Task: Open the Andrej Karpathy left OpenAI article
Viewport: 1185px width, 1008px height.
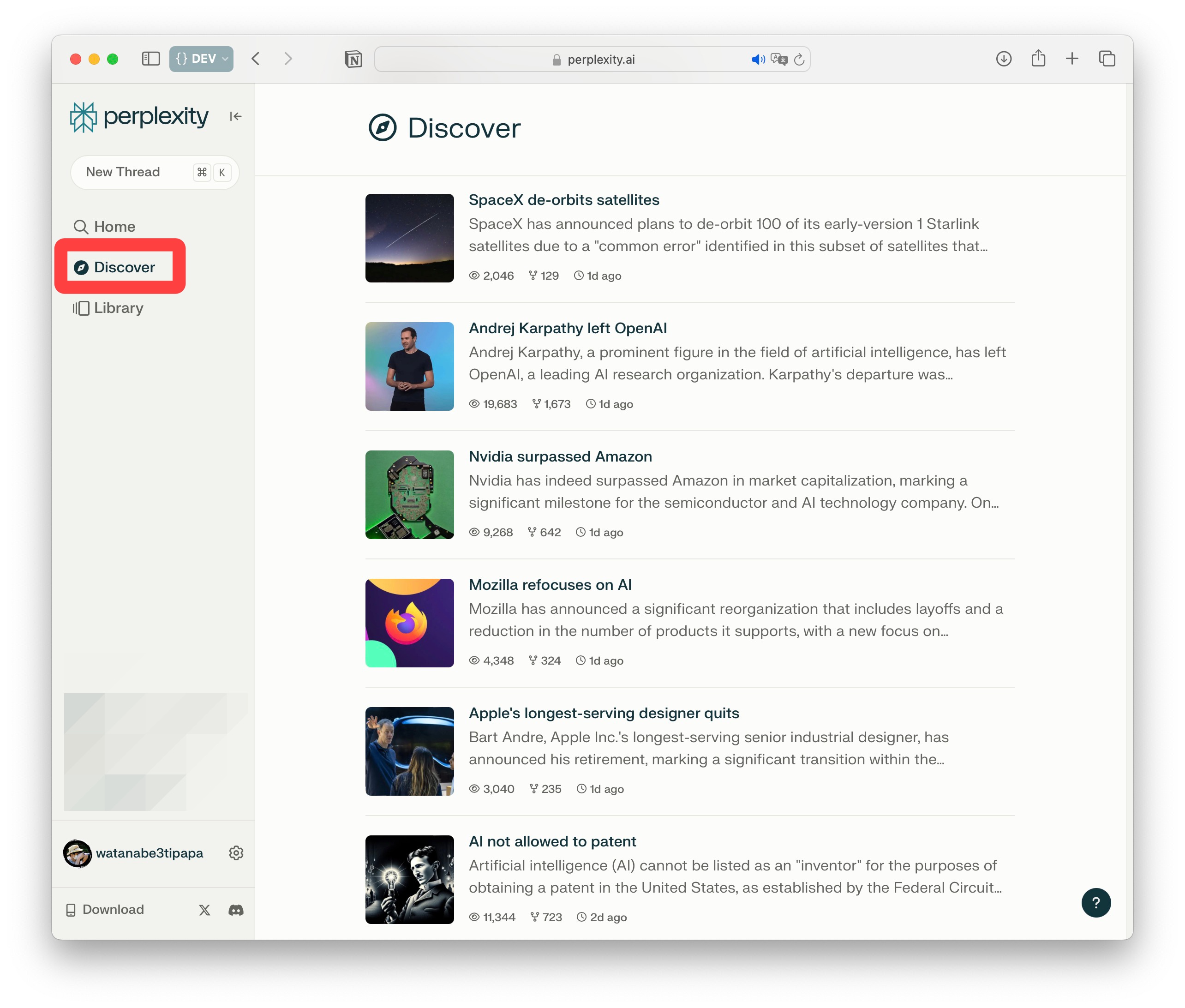Action: 568,328
